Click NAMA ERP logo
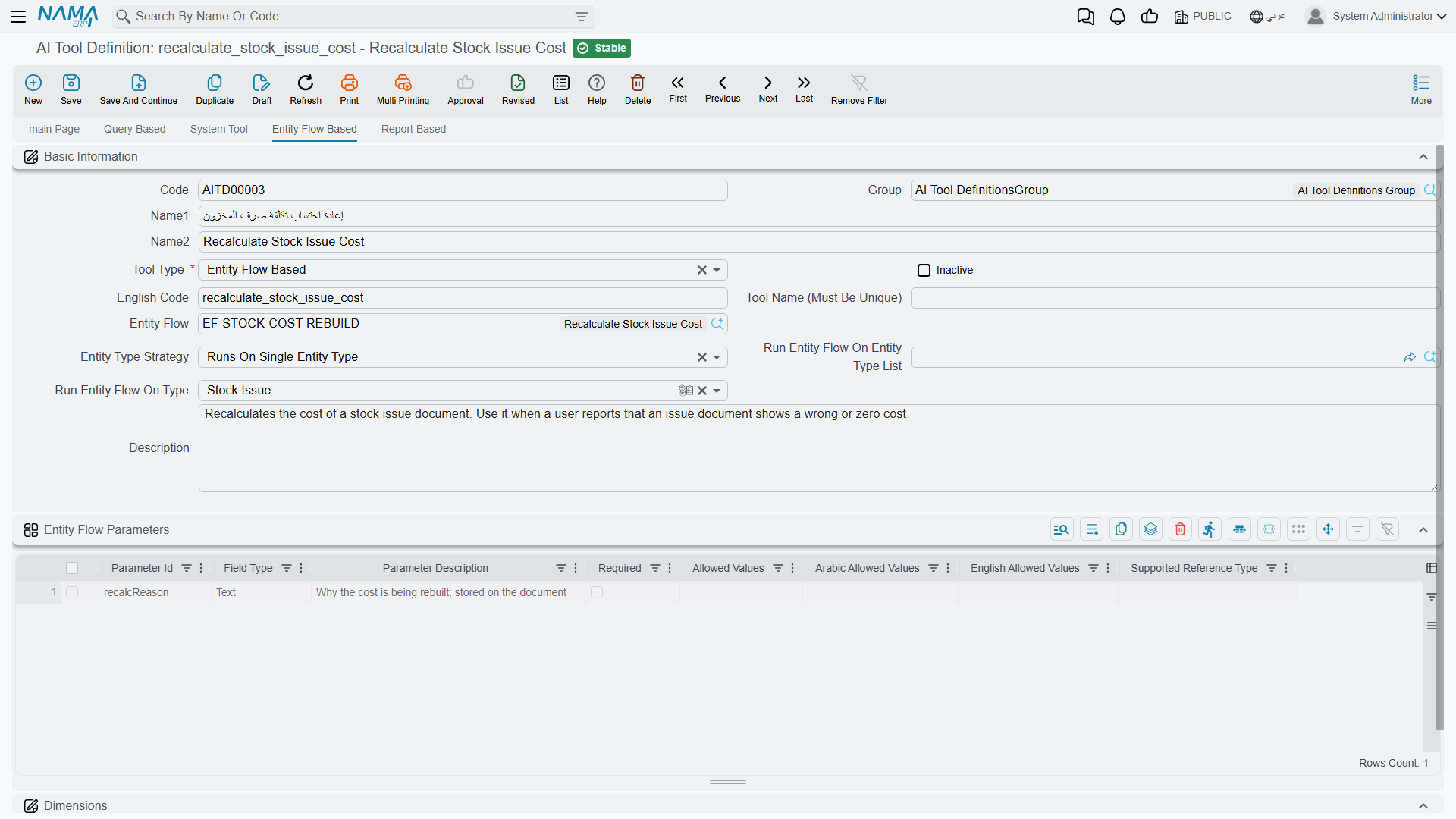This screenshot has width=1456, height=819. pos(67,16)
